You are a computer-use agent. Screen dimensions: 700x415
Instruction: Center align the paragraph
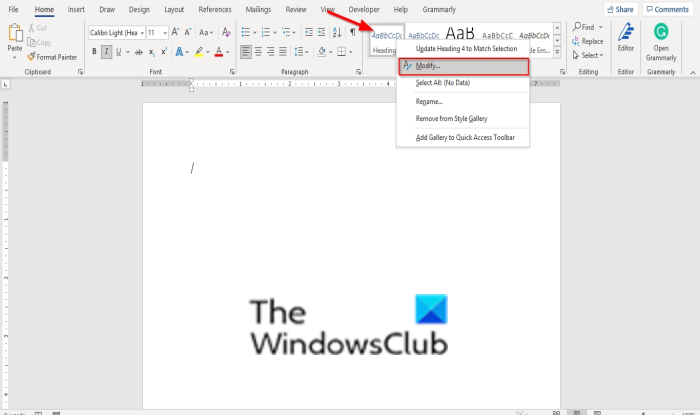pos(258,52)
